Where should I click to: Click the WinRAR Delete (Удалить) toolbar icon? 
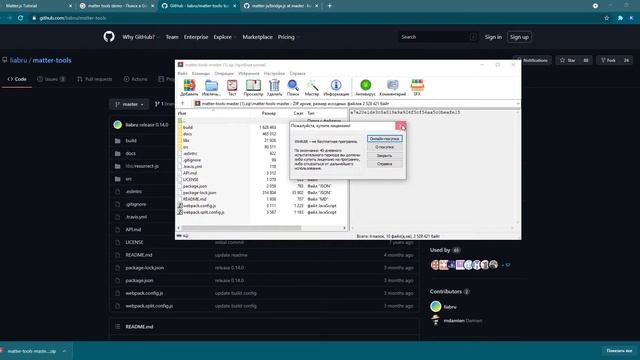pos(274,88)
